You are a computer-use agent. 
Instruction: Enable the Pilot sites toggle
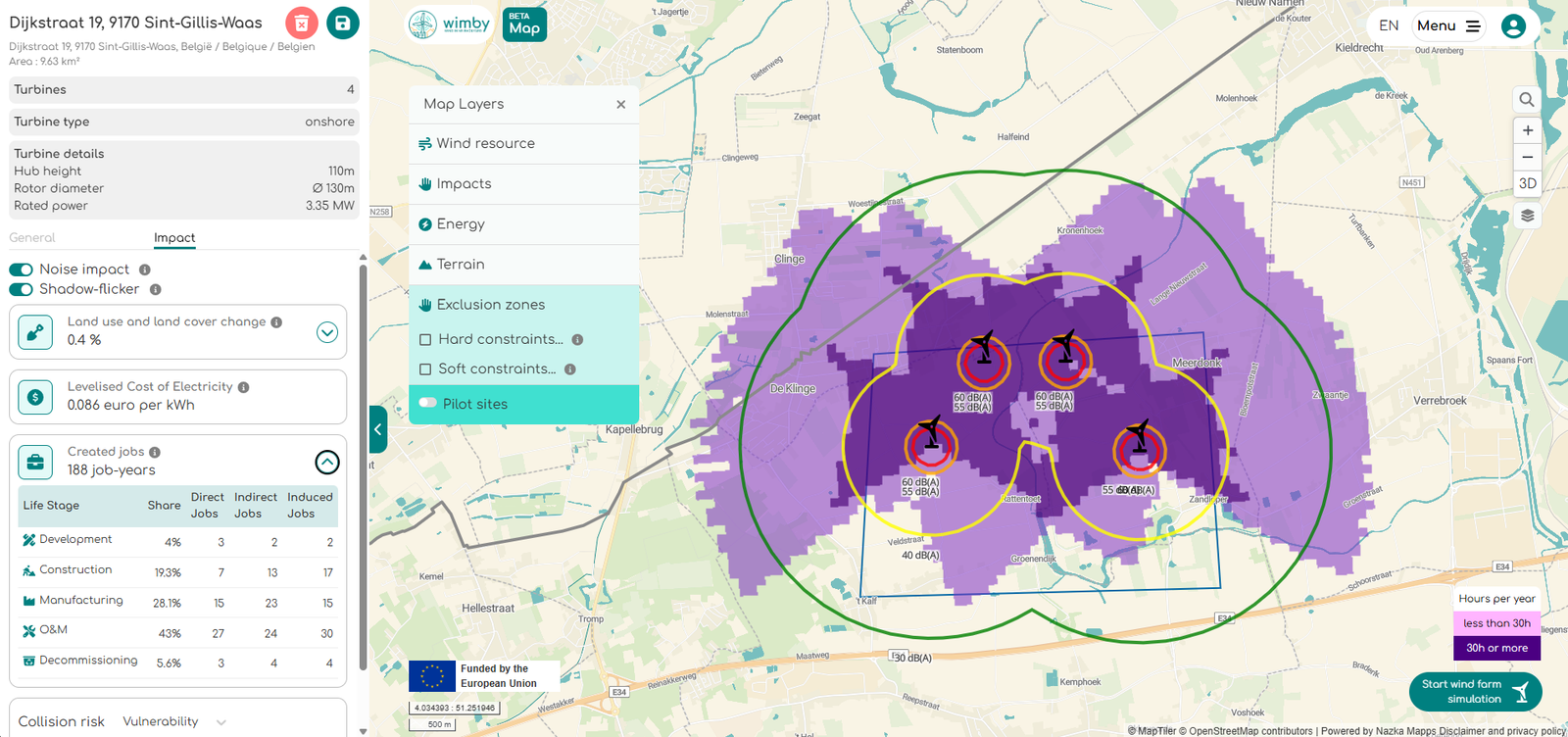427,403
